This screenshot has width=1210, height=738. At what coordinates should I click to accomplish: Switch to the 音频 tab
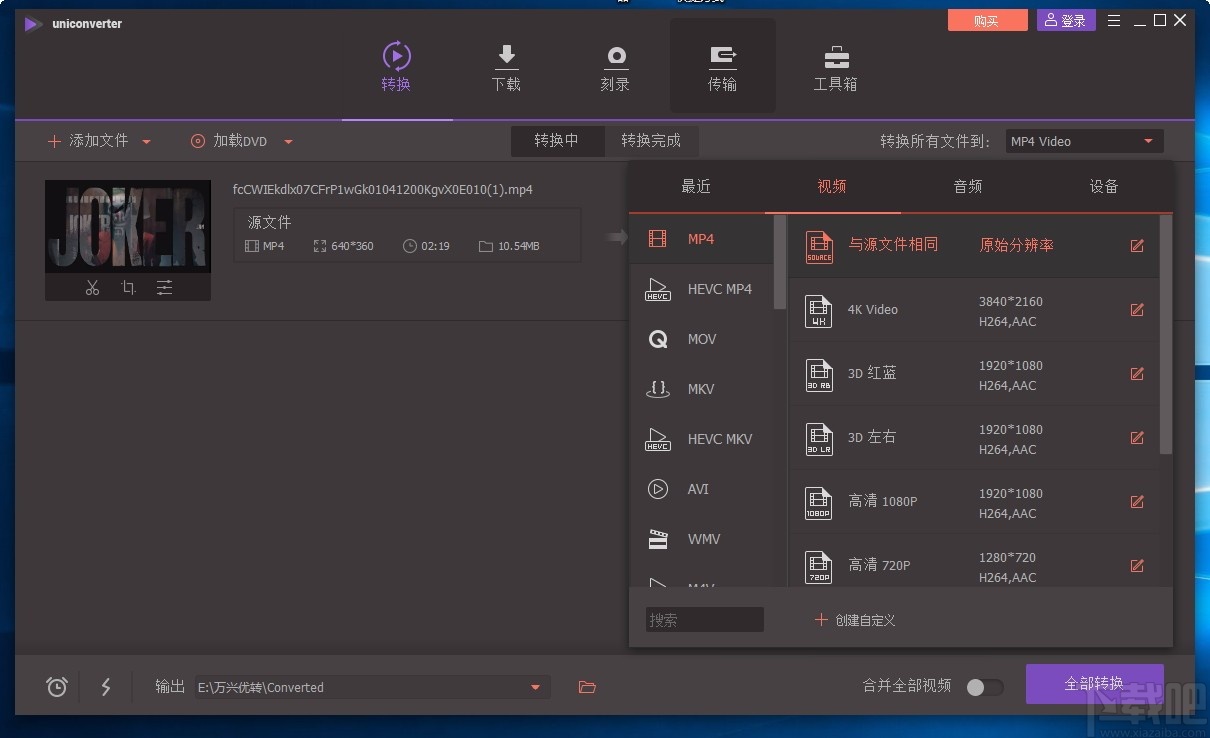[x=966, y=186]
